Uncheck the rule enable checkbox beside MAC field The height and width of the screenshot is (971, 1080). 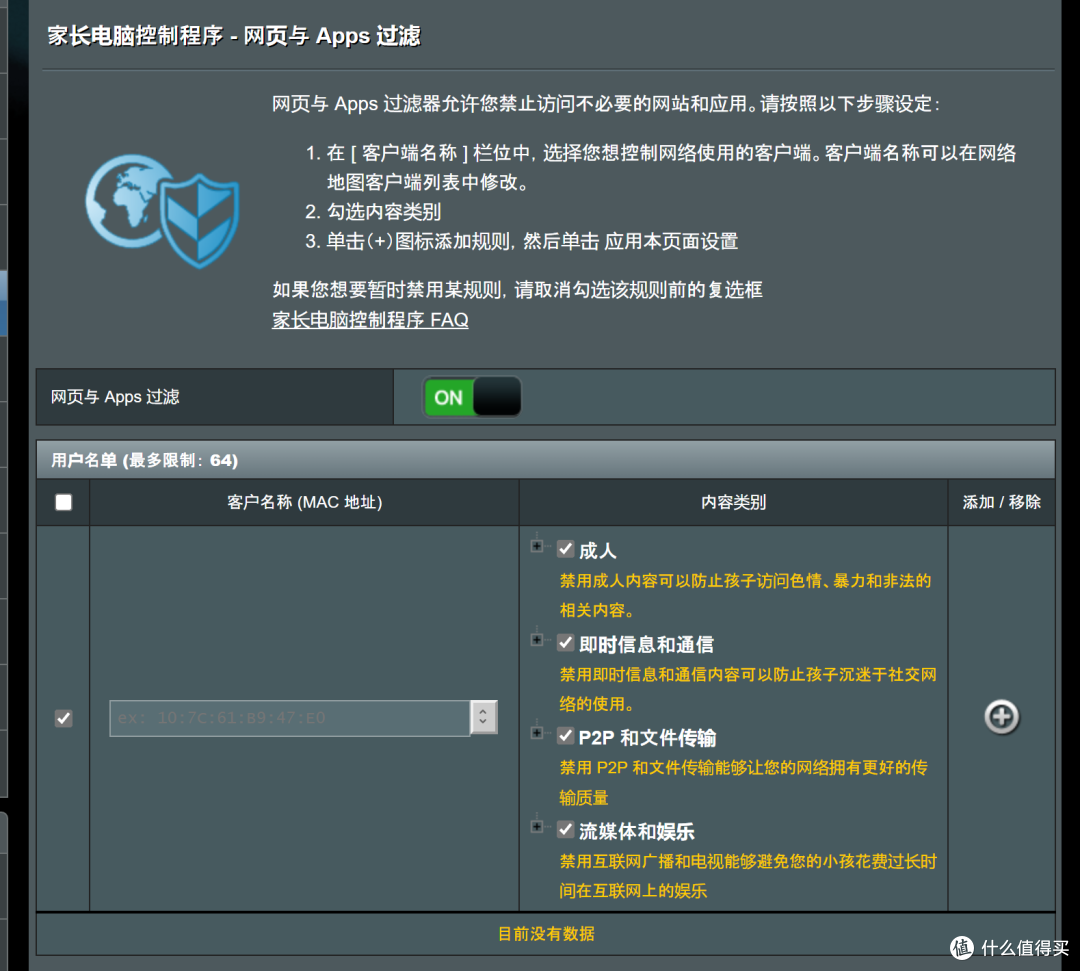click(63, 718)
